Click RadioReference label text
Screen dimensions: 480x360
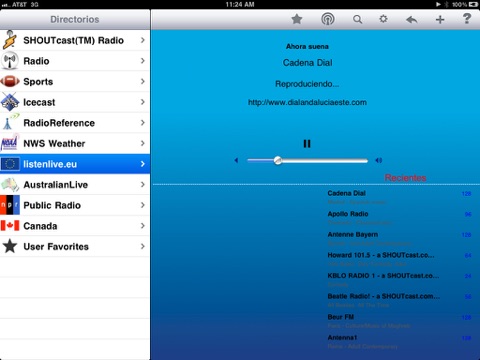(x=59, y=123)
